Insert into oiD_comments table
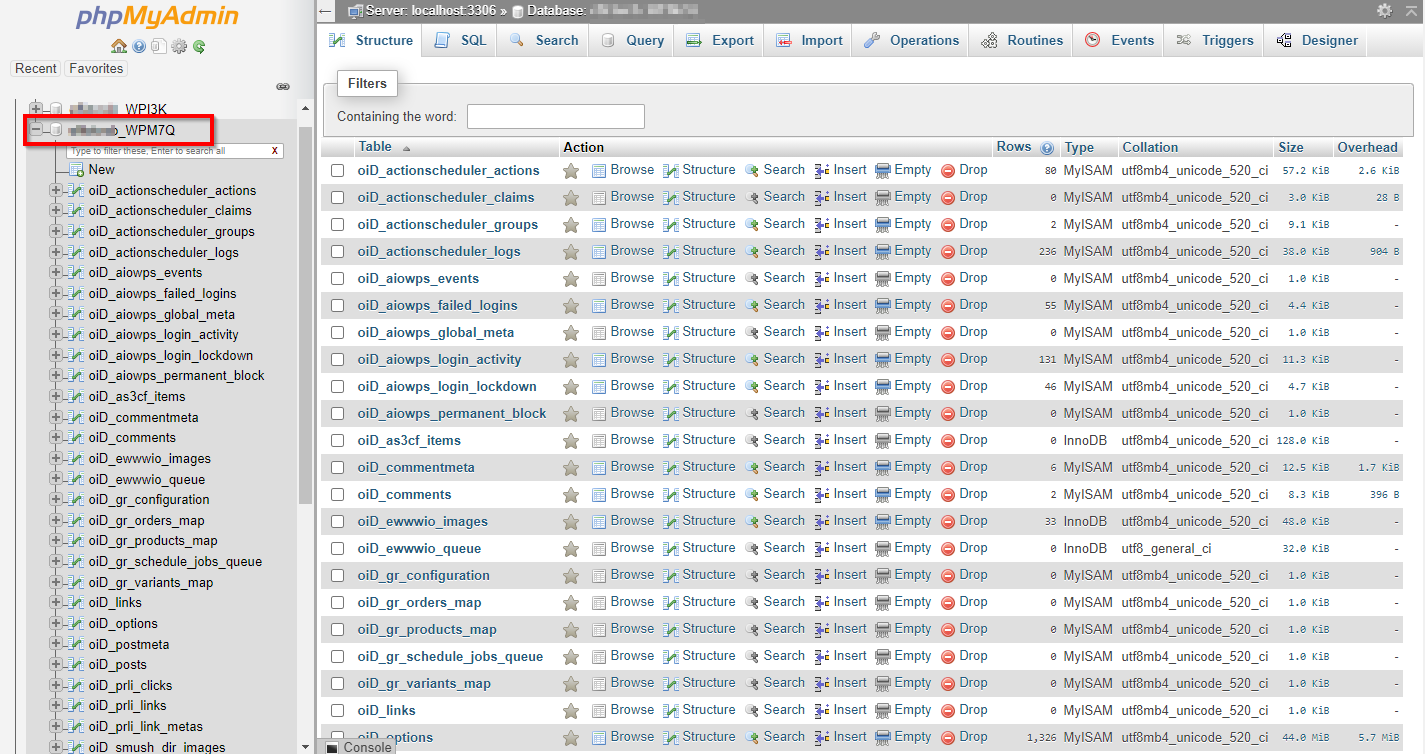This screenshot has width=1425, height=754. (840, 494)
